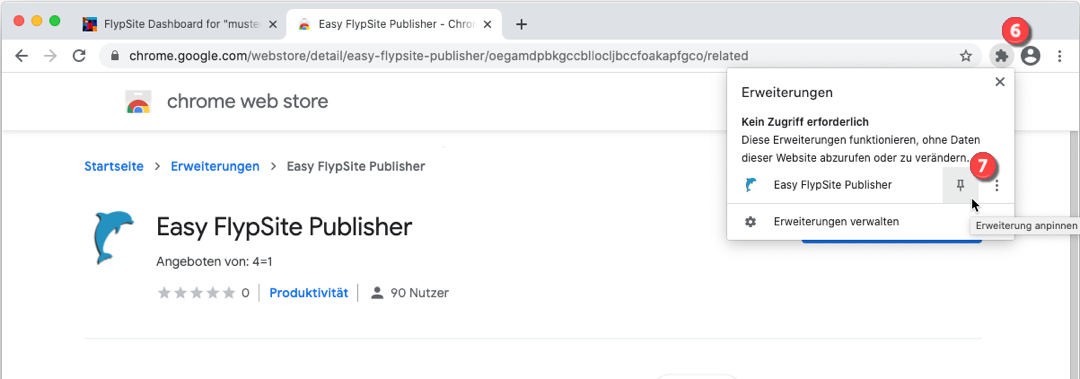Viewport: 1080px width, 379px height.
Task: Click the page's vertical scrollbar
Action: coord(1074,255)
